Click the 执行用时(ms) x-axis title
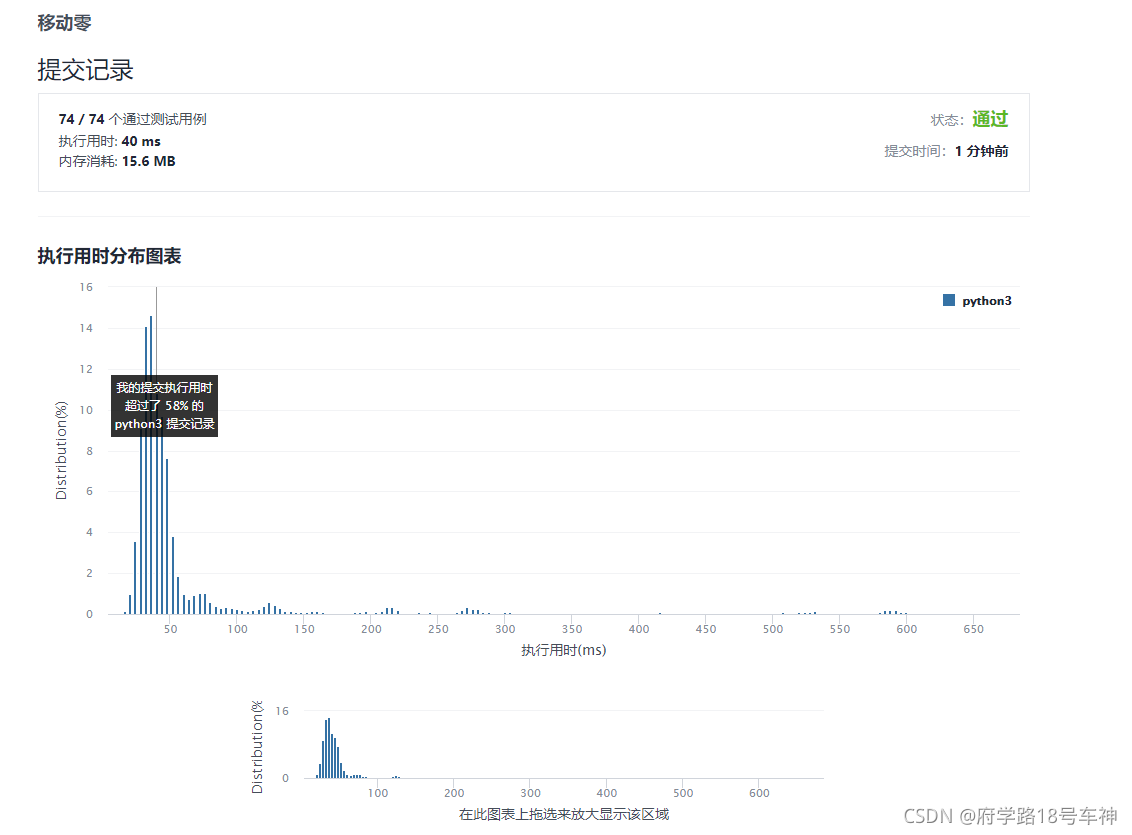Screen dimensions: 1132x835 pyautogui.click(x=564, y=650)
